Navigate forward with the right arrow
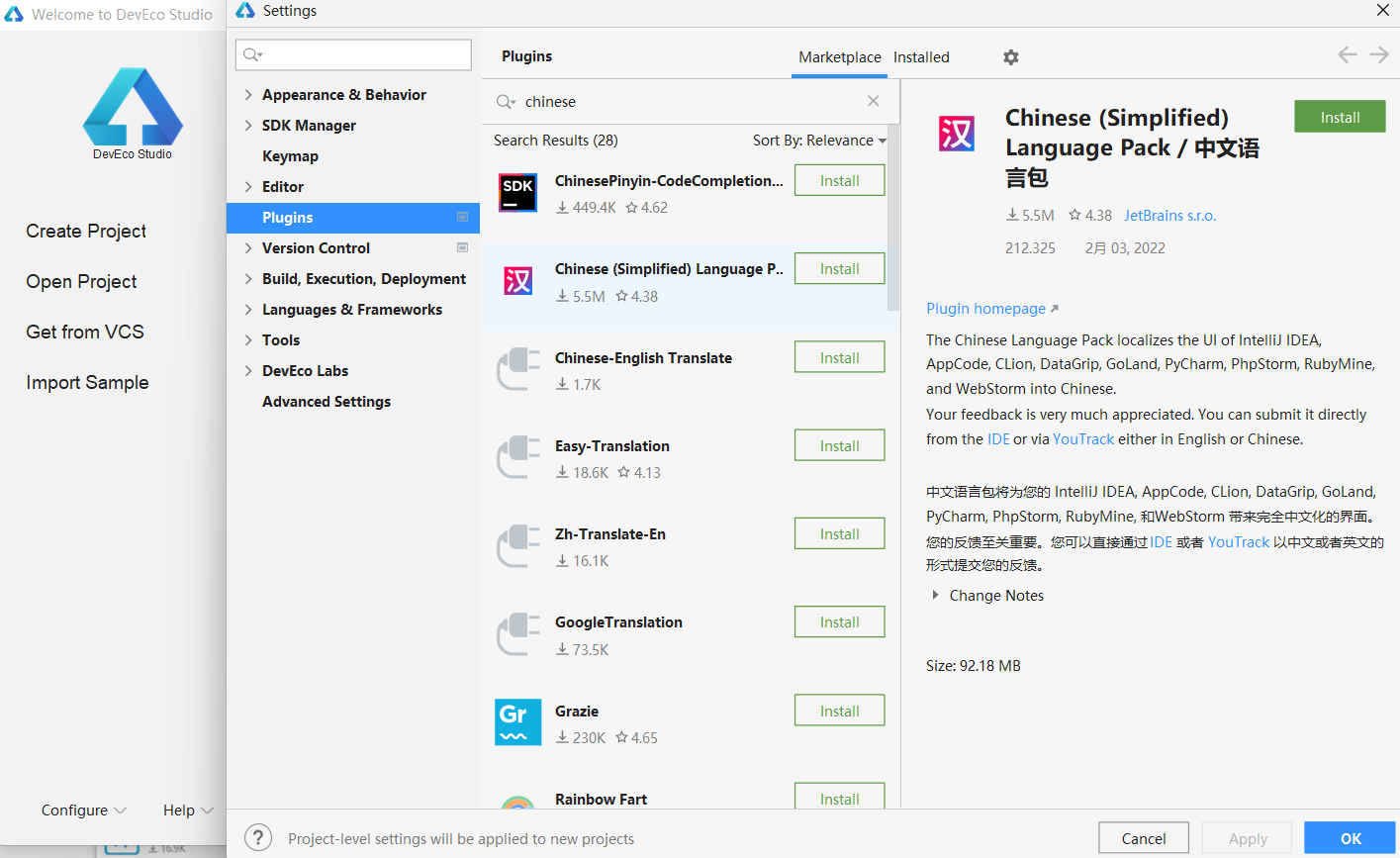The height and width of the screenshot is (858, 1400). point(1379,55)
